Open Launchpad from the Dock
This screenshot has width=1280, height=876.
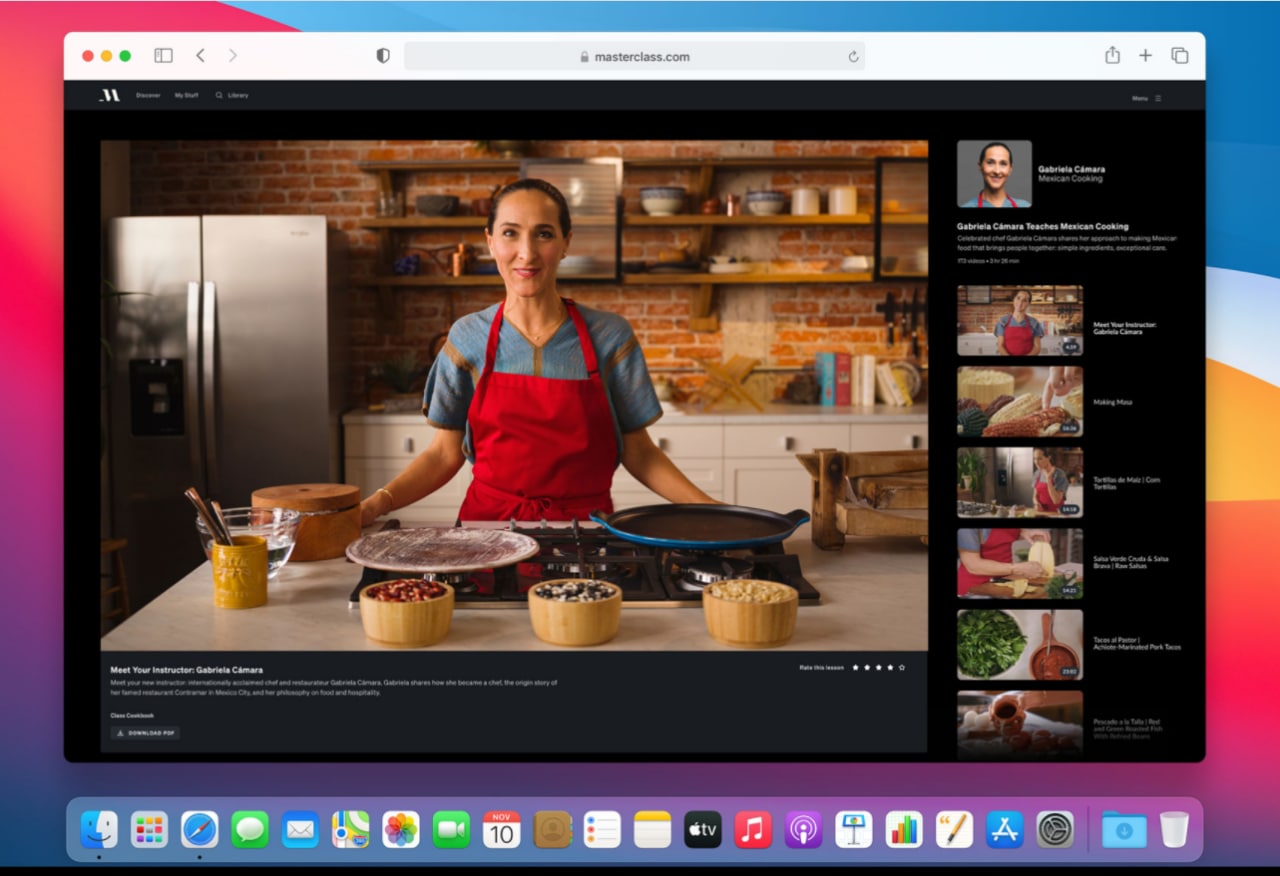pos(149,829)
